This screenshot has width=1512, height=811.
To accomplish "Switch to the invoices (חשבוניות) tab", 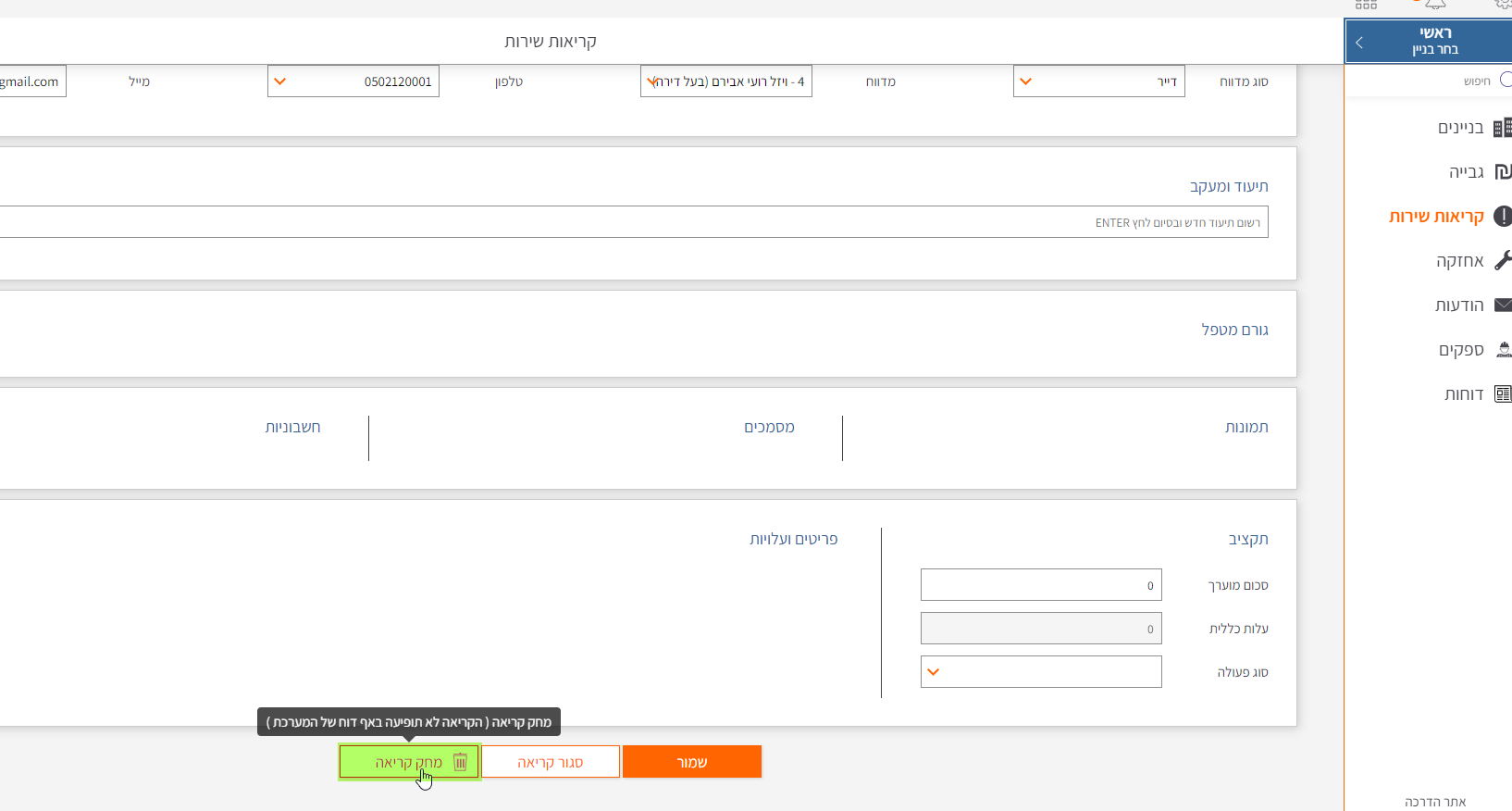I will pos(292,427).
